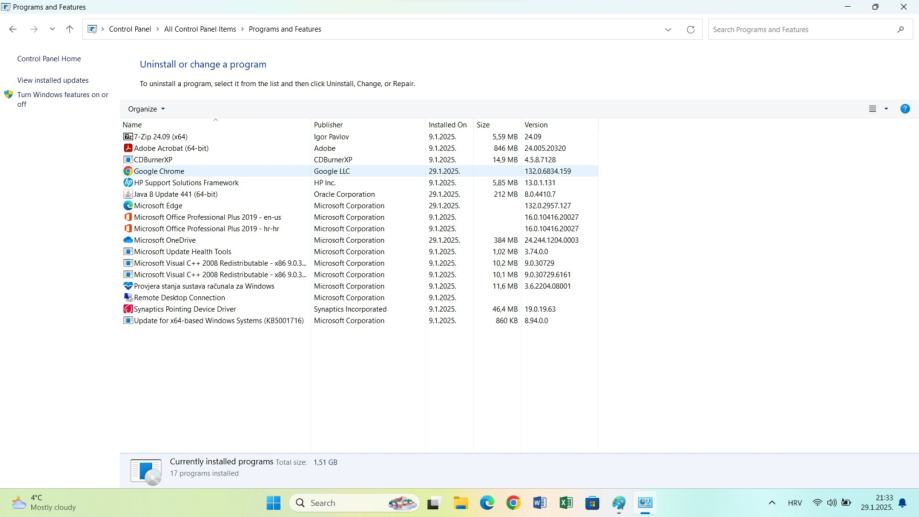Image resolution: width=919 pixels, height=517 pixels.
Task: Open the Organize dropdown menu
Action: tap(146, 109)
